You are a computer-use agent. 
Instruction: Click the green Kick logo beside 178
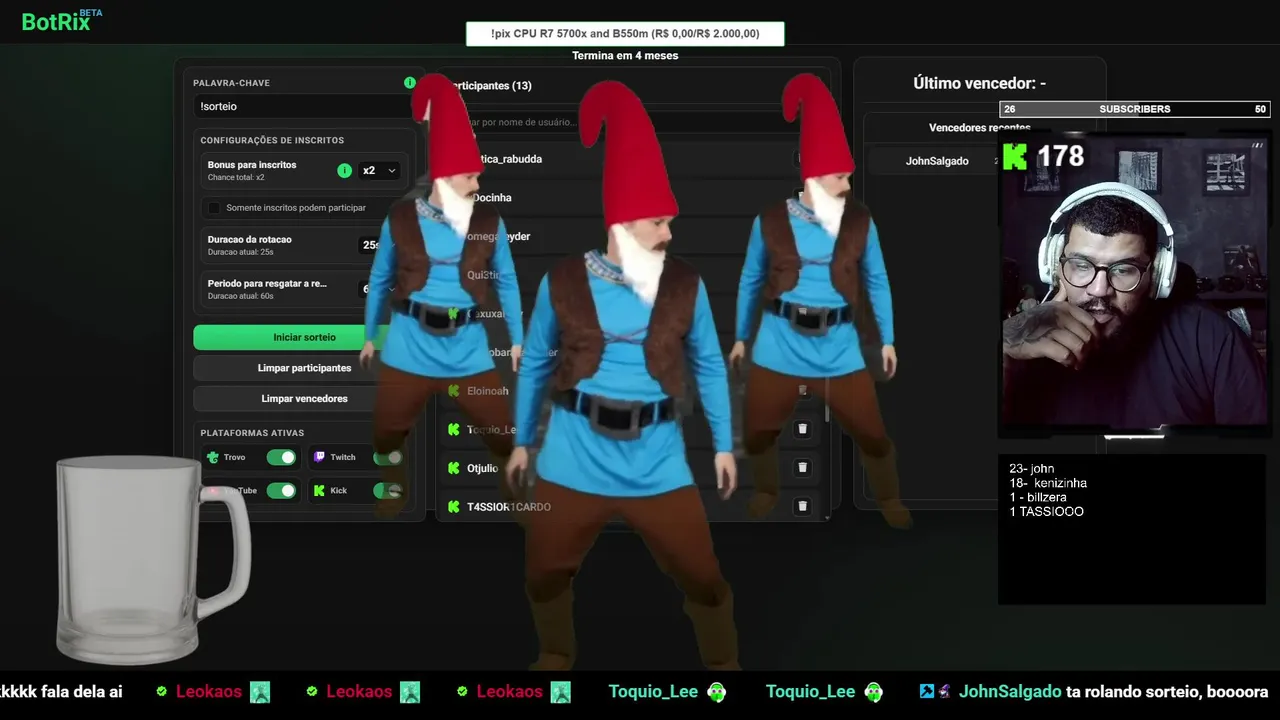(x=1015, y=156)
